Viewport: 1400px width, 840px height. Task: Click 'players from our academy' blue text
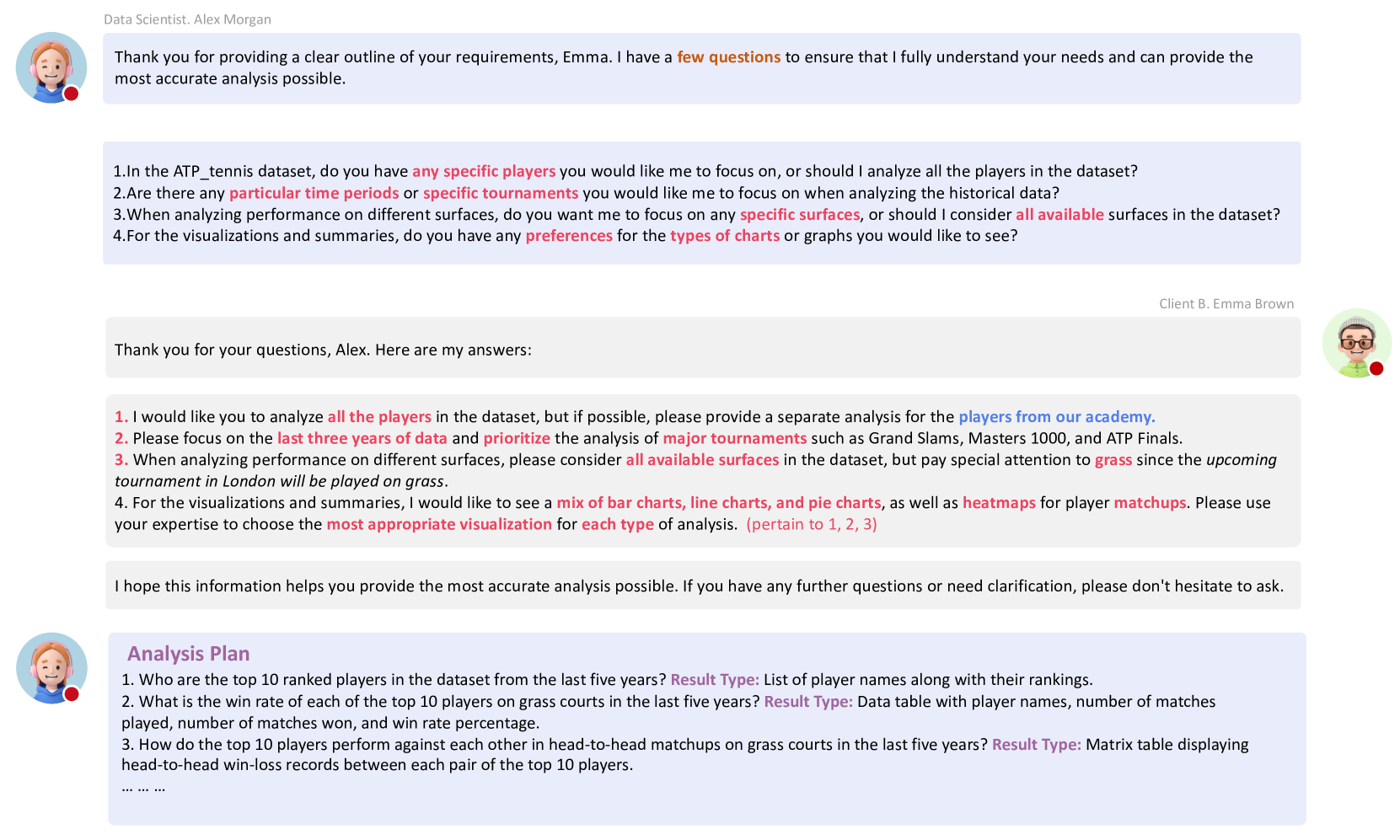(1057, 417)
